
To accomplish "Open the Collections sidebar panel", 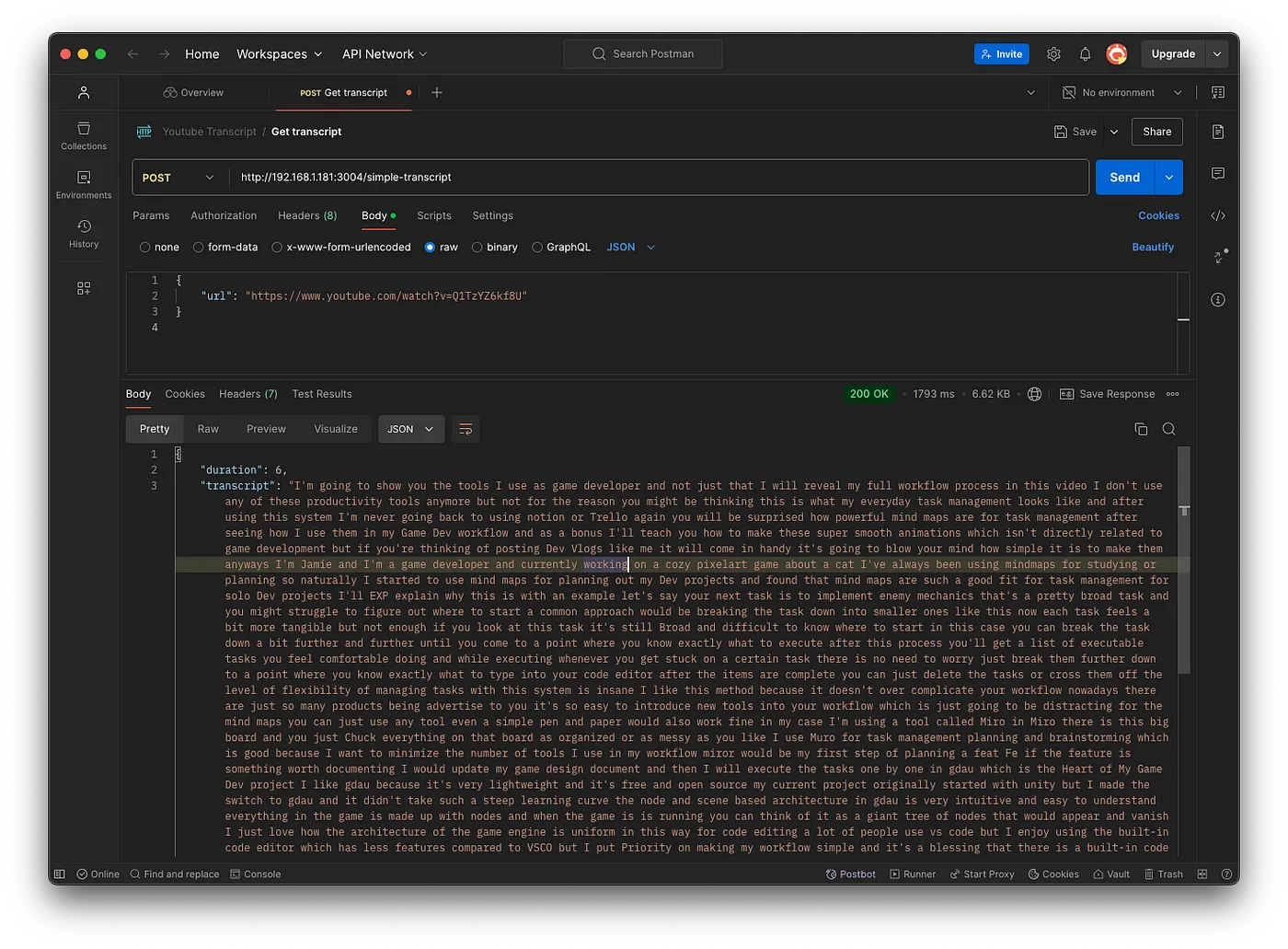I will [84, 135].
